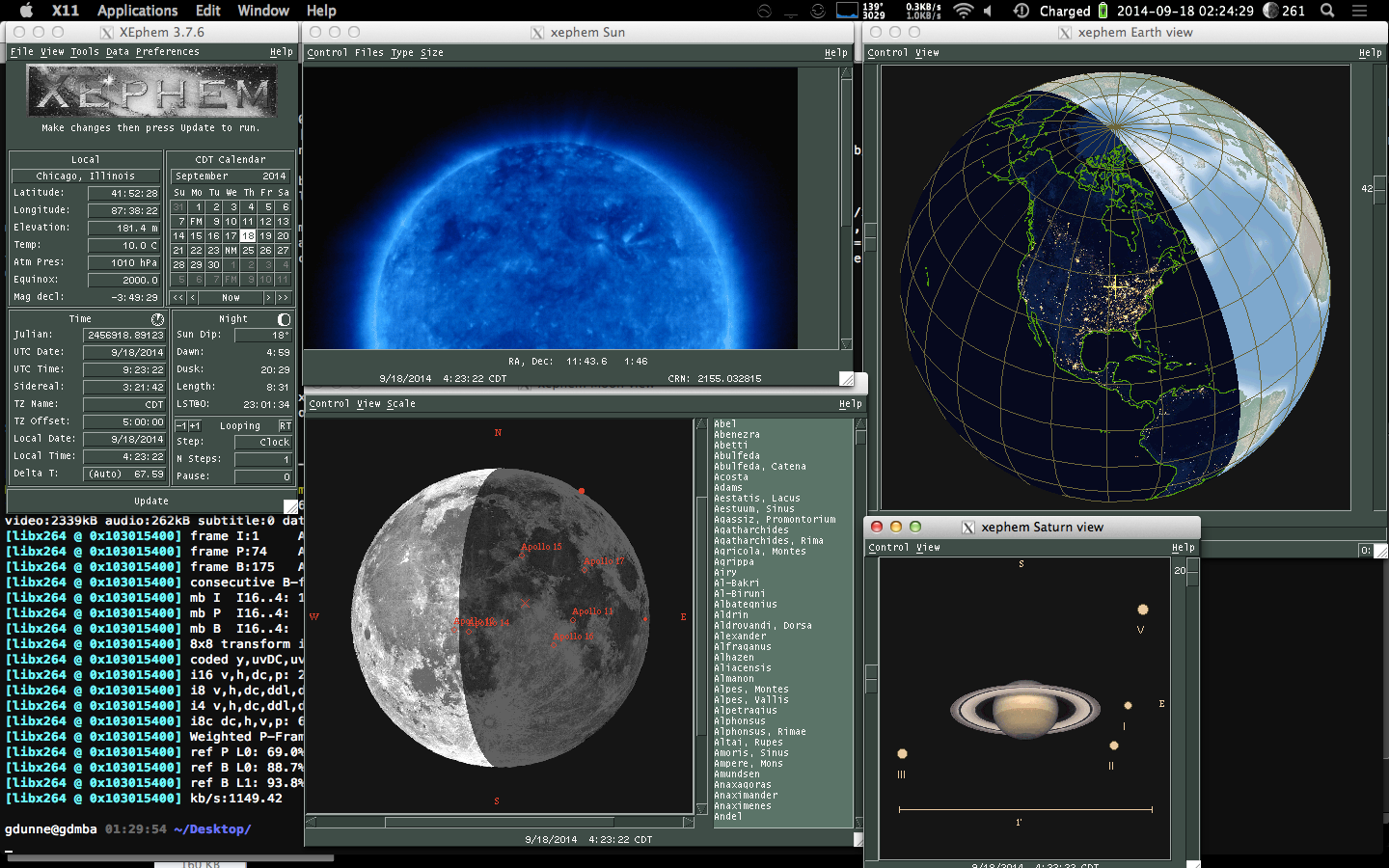Click the Apollo 17 label on Moon

[604, 561]
